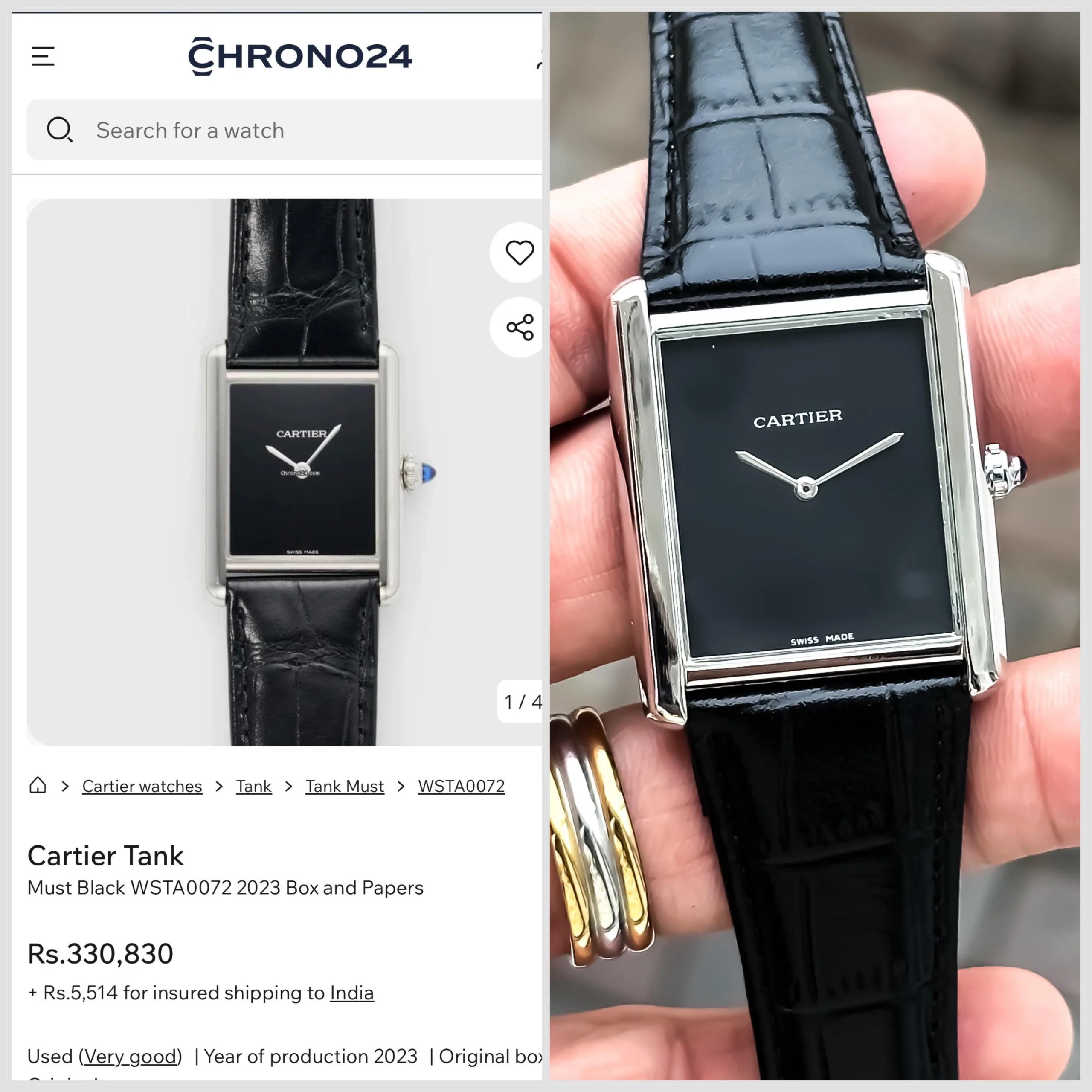
Task: Open the Cartier Tank listing photo
Action: point(285,472)
